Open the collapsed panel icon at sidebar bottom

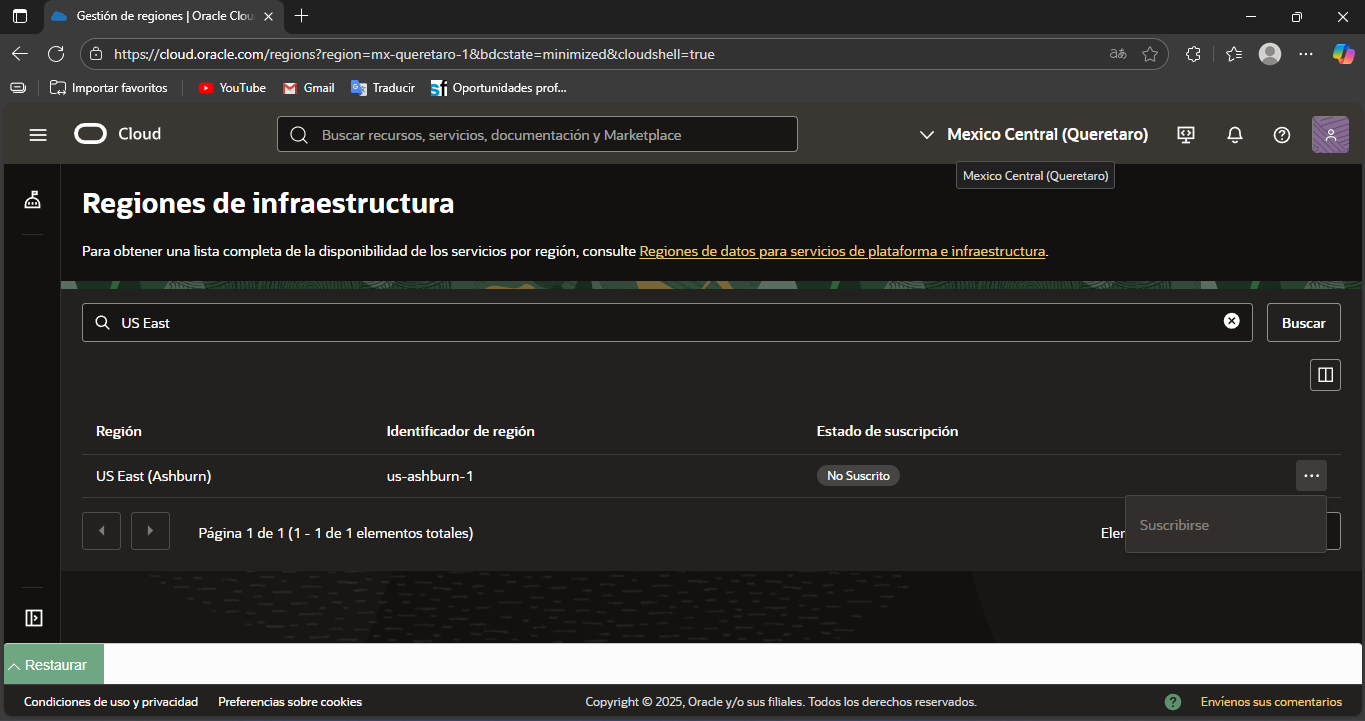pyautogui.click(x=32, y=618)
